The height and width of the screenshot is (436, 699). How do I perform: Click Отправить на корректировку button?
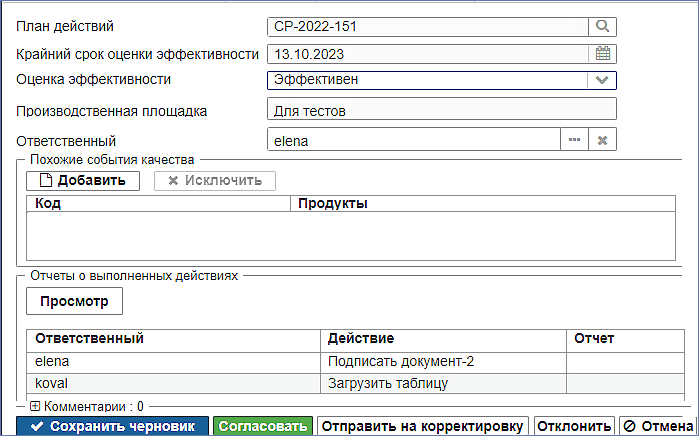(x=422, y=426)
